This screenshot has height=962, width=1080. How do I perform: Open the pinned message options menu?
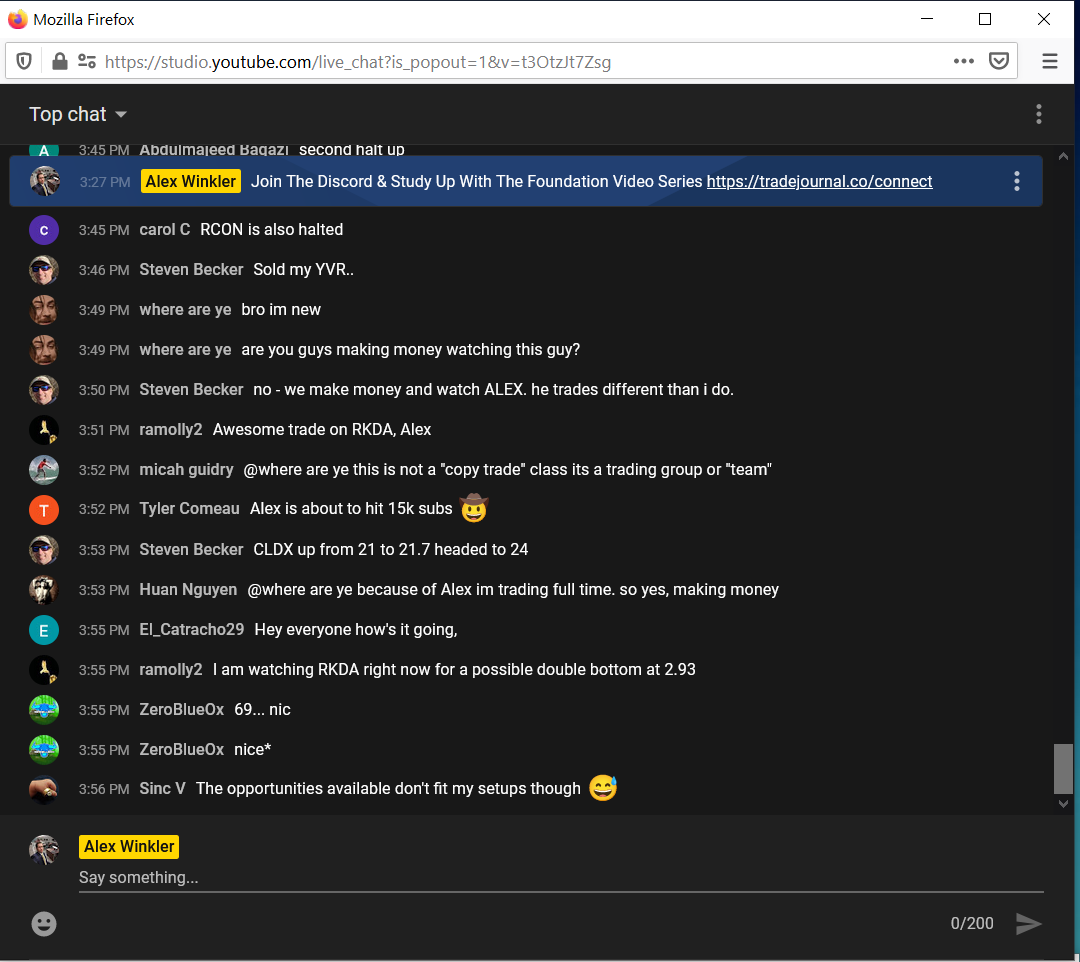[x=1016, y=181]
